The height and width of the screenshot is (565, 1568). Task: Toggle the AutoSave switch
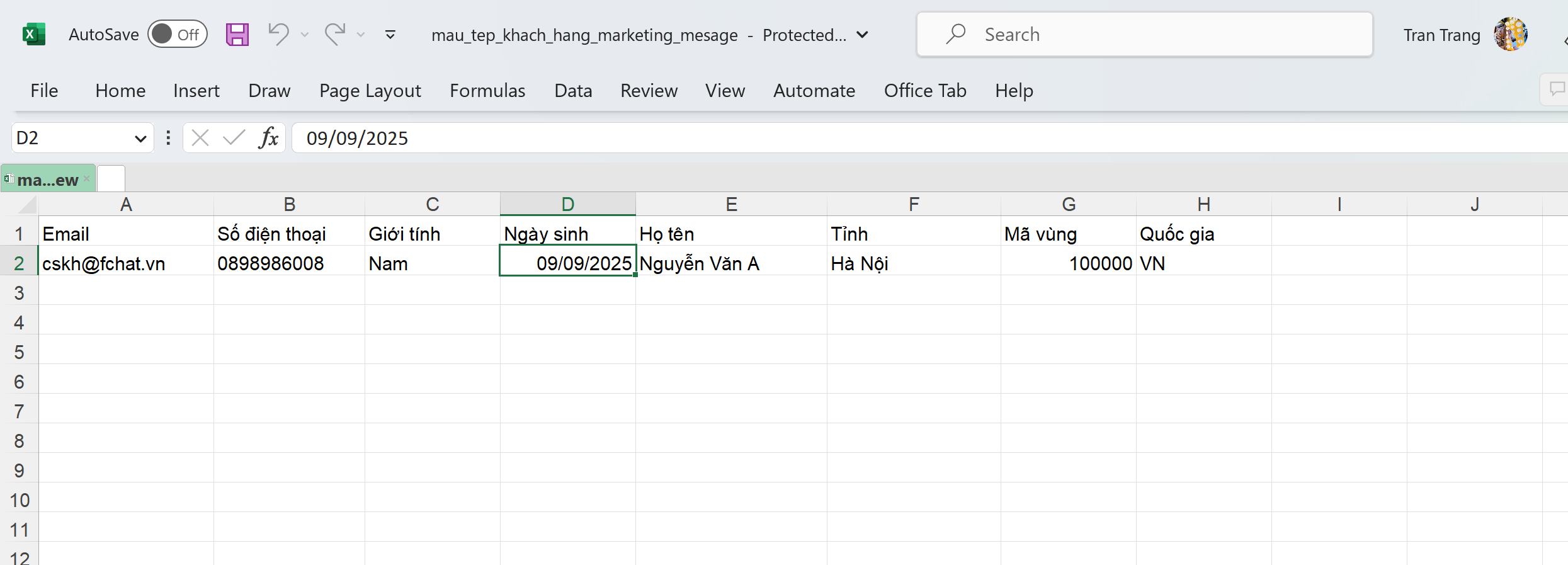[x=178, y=35]
